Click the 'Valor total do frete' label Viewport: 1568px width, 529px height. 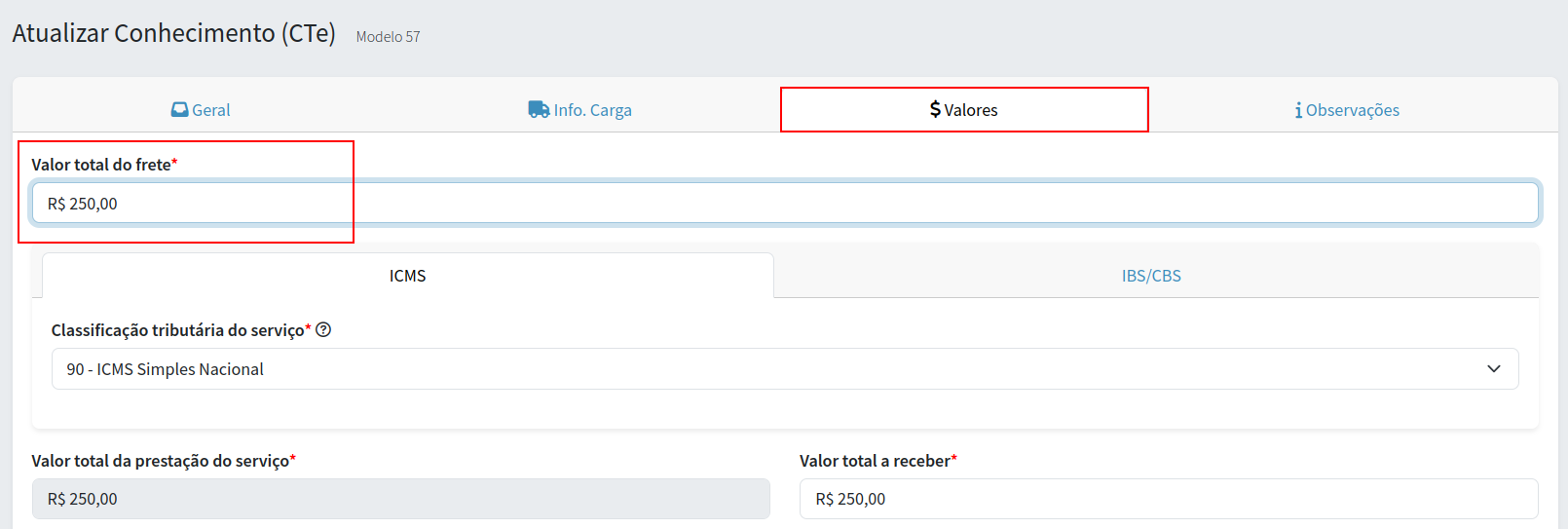click(101, 165)
